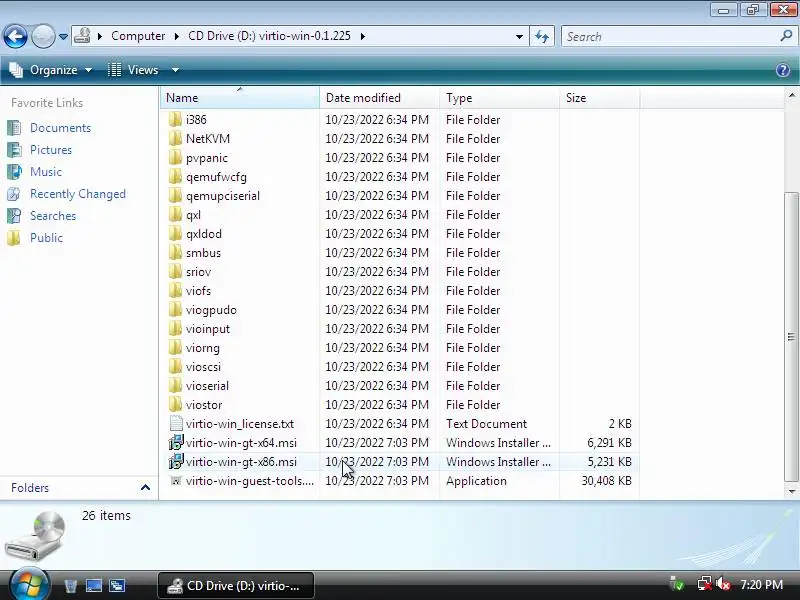Select Computer in the address breadcrumb

[138, 36]
